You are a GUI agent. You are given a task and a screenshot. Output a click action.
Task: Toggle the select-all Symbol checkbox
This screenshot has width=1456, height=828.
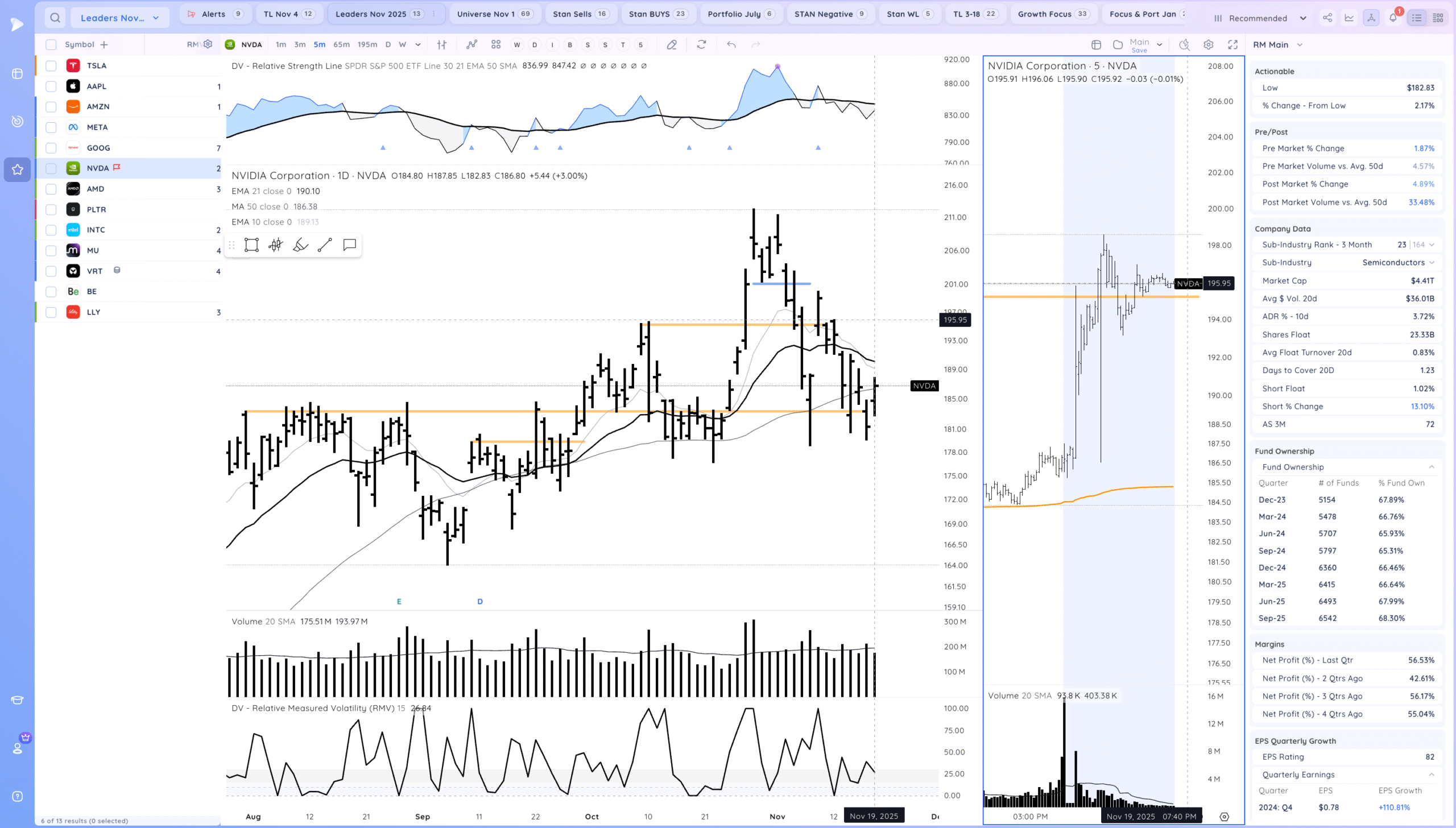tap(51, 44)
